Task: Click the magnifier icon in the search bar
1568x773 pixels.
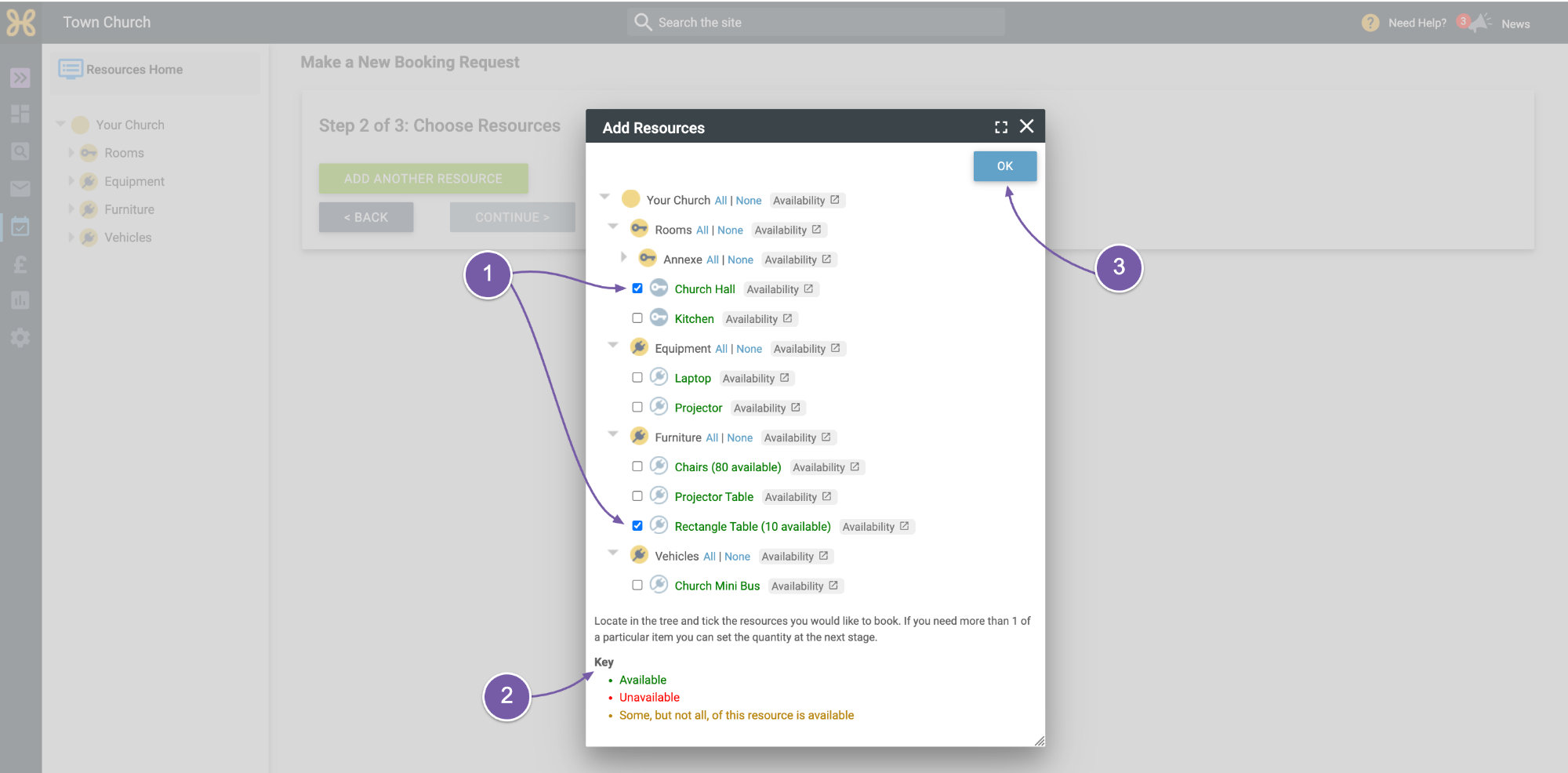Action: 643,22
